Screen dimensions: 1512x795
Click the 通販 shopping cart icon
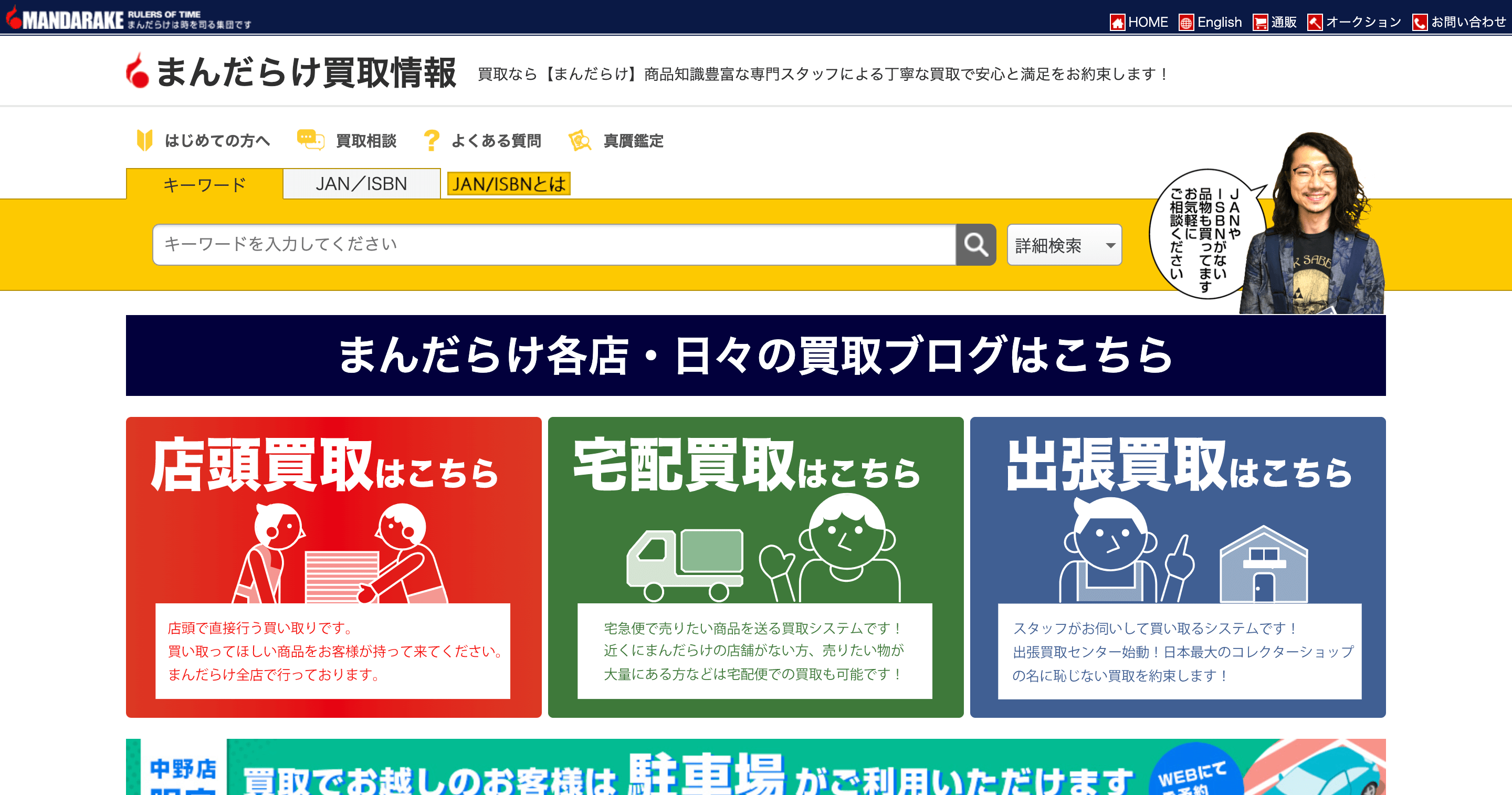pos(1259,22)
